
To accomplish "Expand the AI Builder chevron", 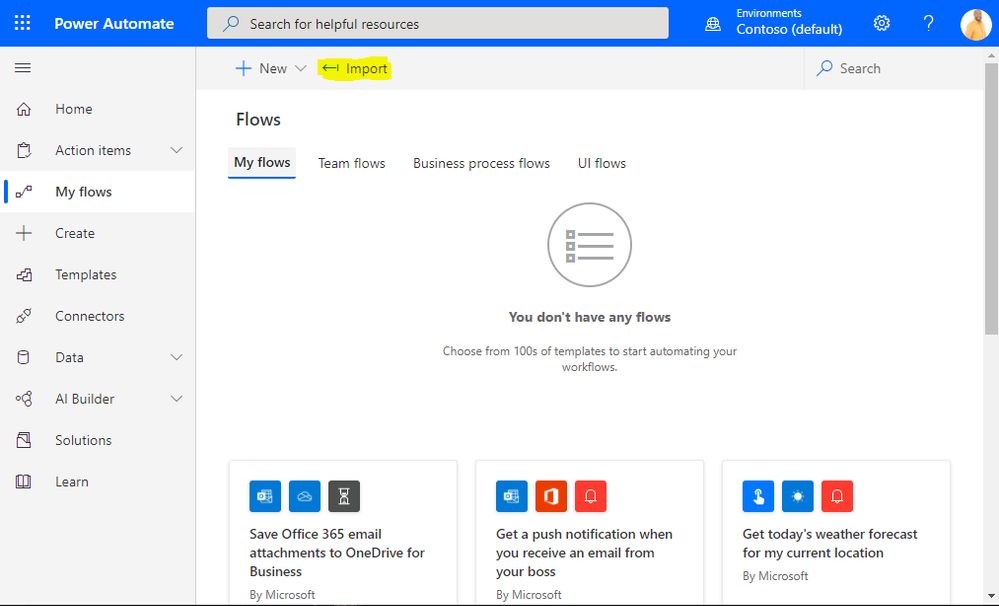I will click(176, 399).
